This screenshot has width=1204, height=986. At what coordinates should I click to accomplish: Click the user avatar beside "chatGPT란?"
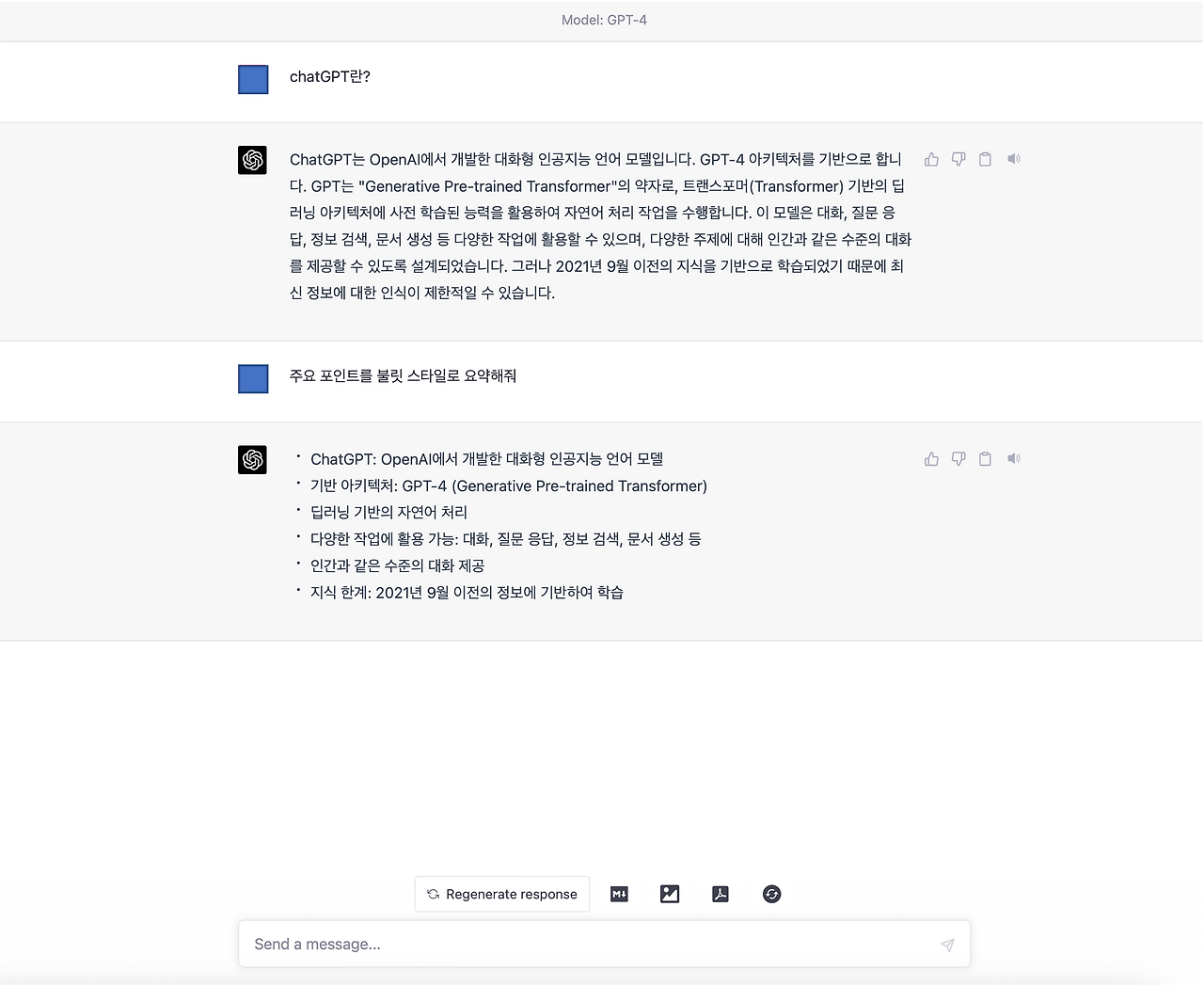pyautogui.click(x=253, y=79)
